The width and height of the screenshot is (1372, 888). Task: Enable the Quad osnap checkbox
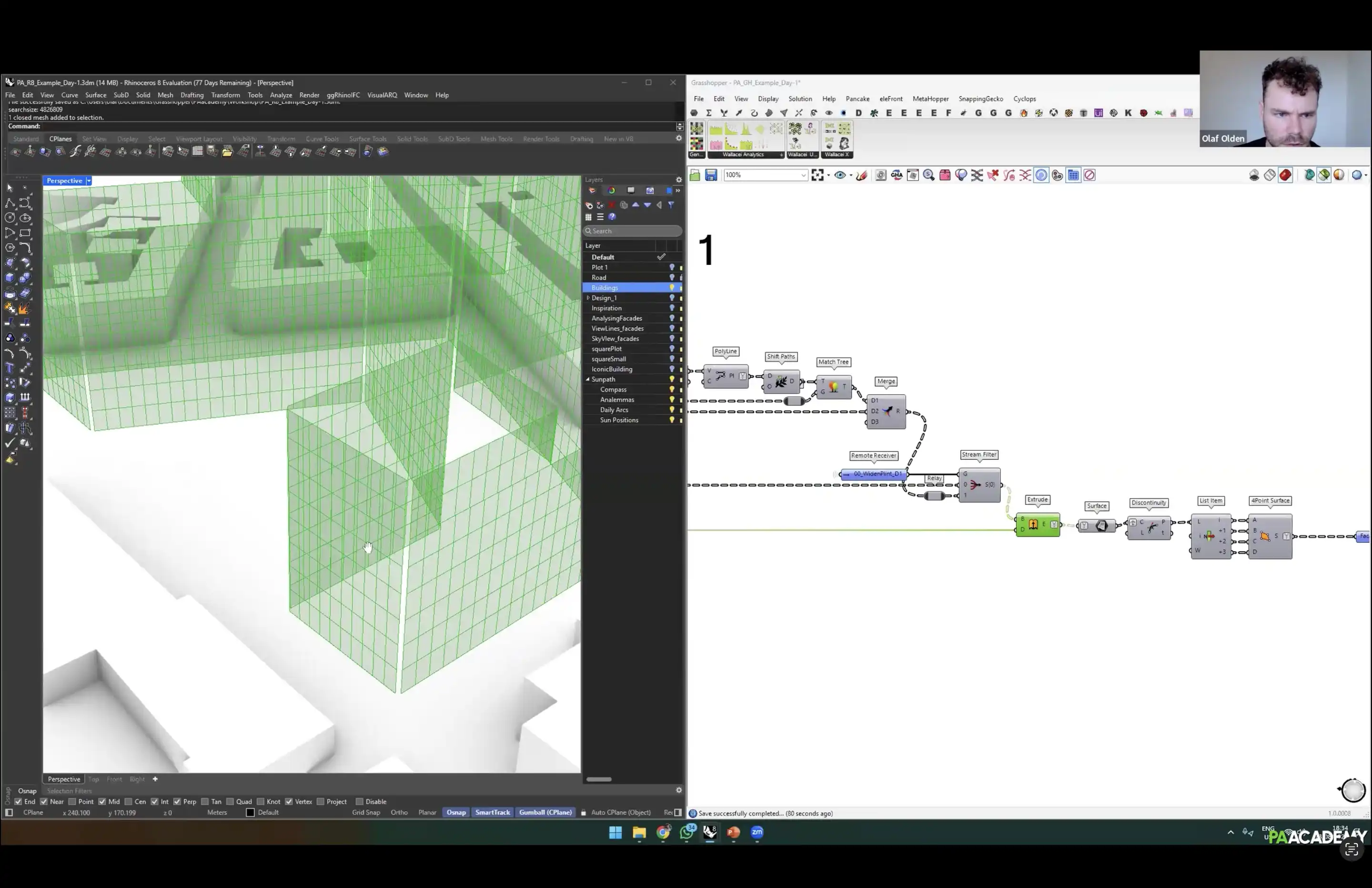(230, 801)
